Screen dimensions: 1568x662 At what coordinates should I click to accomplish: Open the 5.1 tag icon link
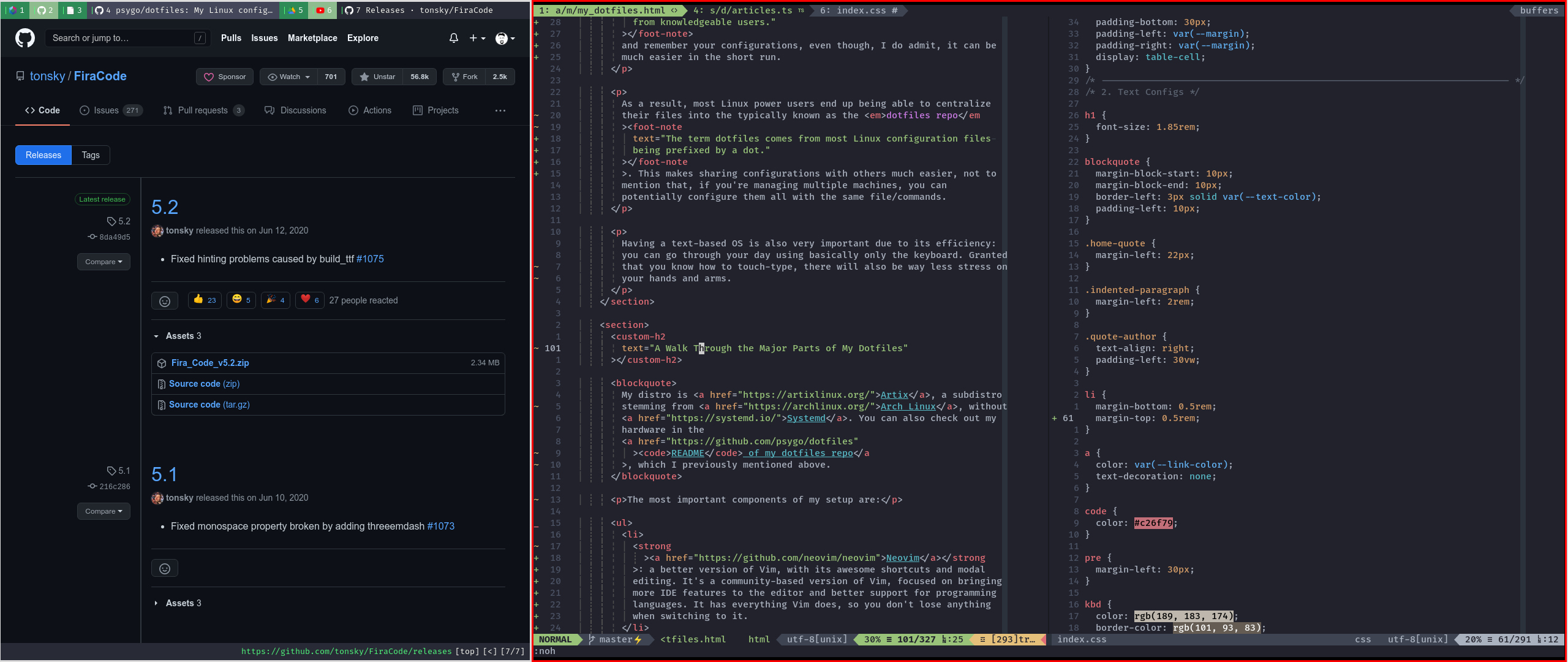click(119, 471)
